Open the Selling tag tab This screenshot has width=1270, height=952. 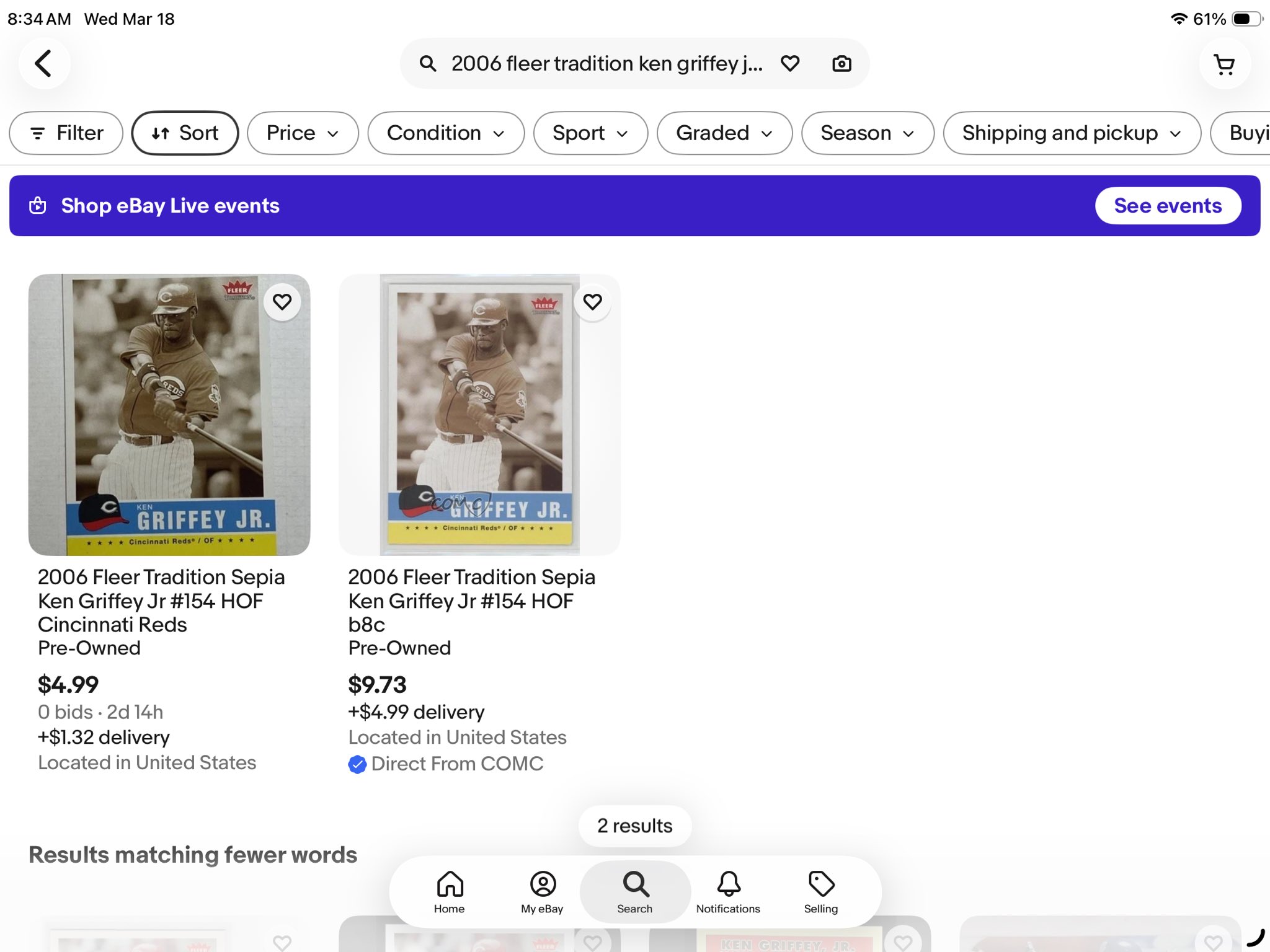(x=820, y=892)
